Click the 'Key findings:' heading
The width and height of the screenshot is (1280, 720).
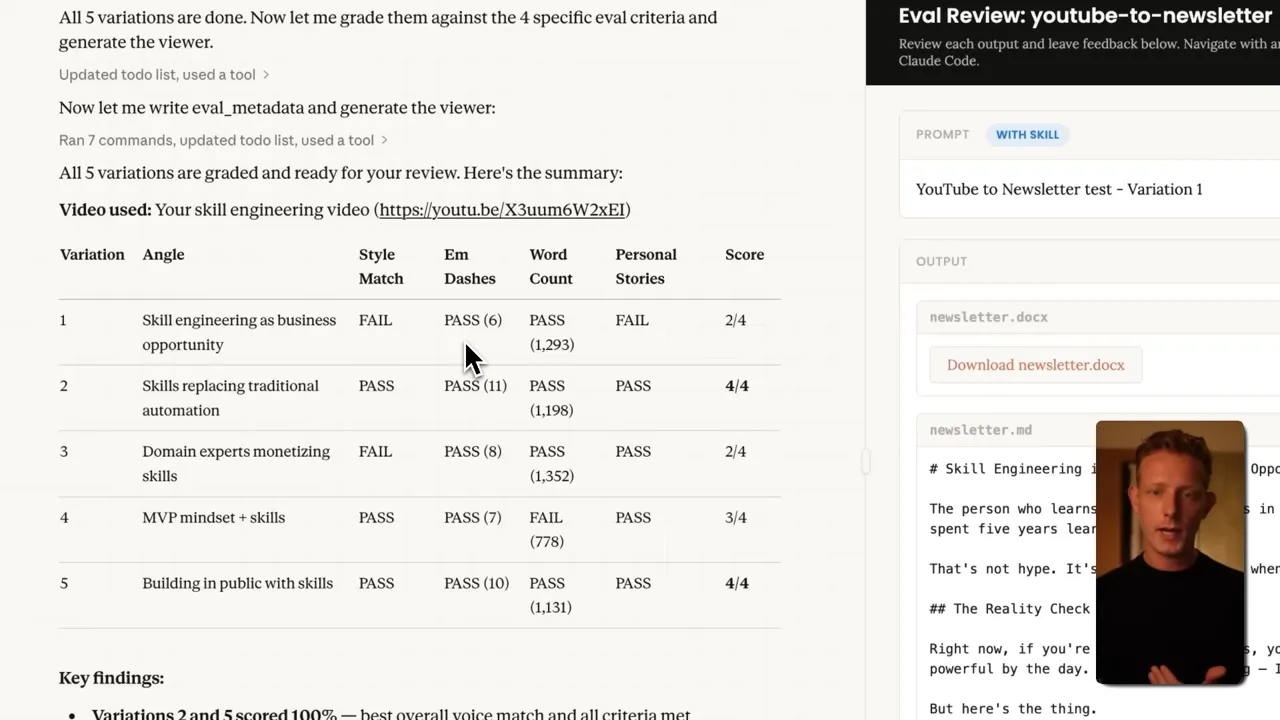coord(111,678)
